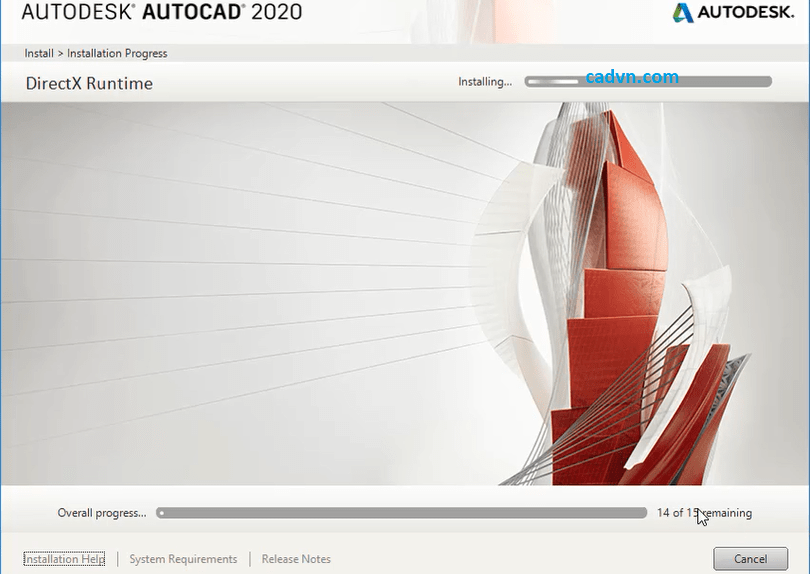Click the DirectX Runtime installing progress bar
Viewport: 810px width, 574px height.
648,81
